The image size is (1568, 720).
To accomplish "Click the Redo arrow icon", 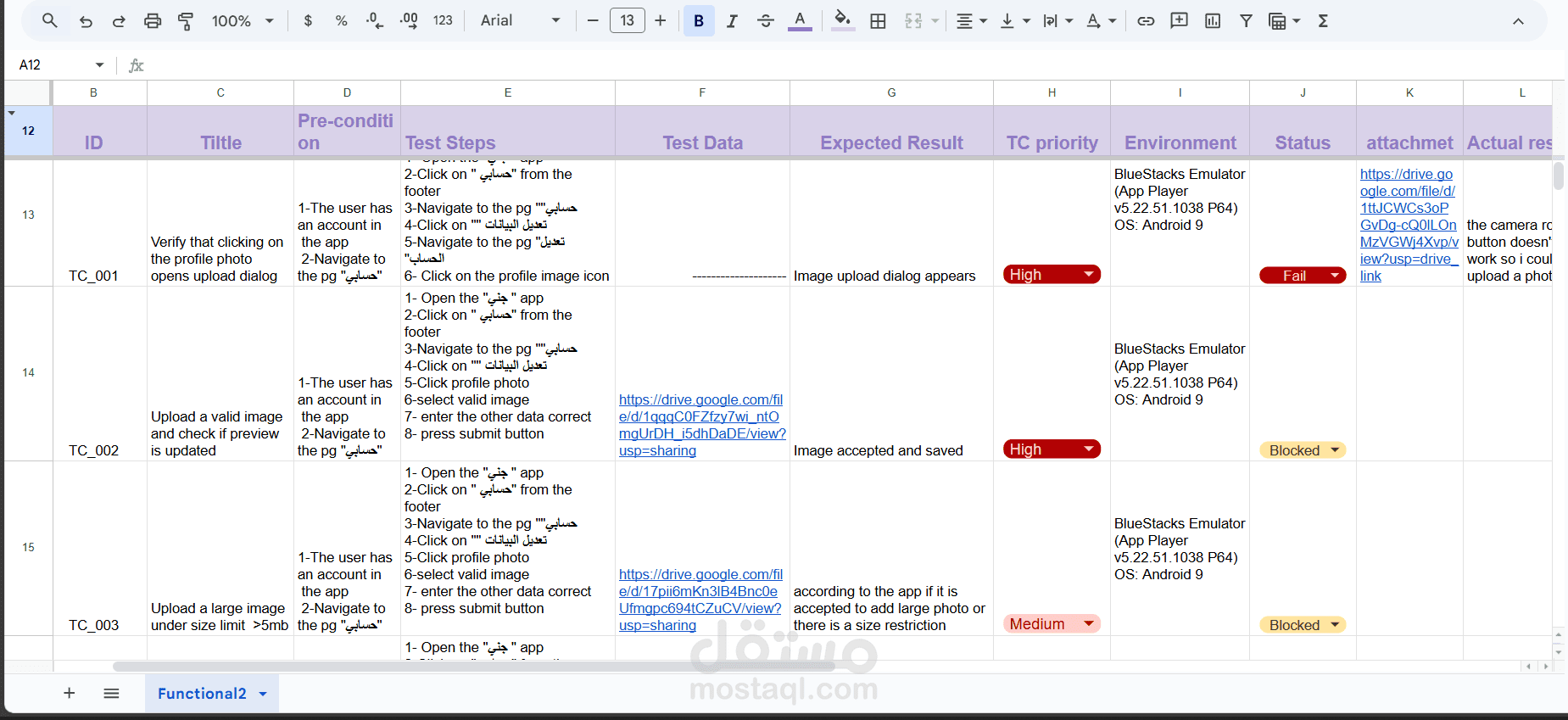I will 119,21.
